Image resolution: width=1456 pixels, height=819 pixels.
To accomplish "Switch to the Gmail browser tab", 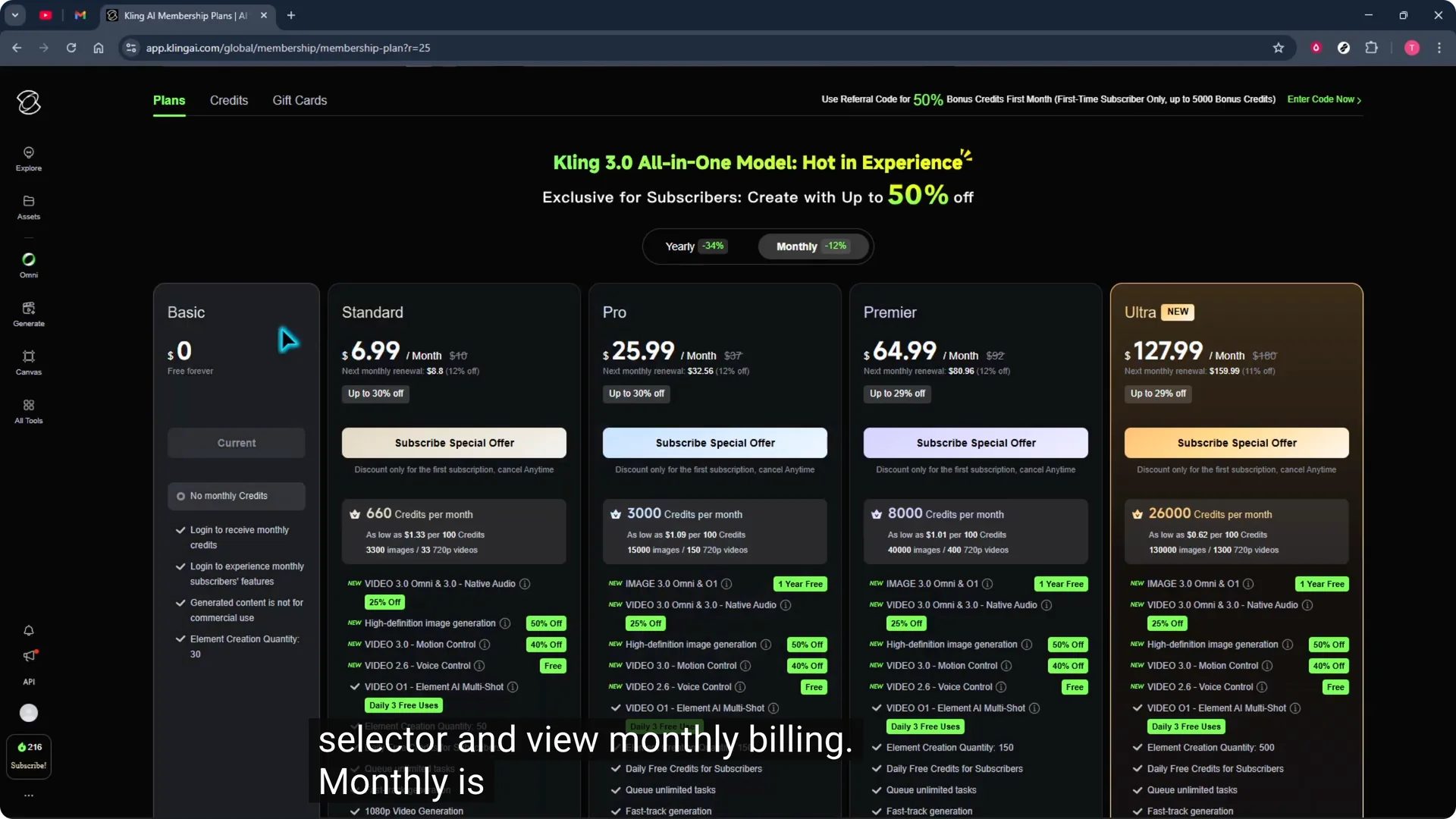I will pos(80,15).
